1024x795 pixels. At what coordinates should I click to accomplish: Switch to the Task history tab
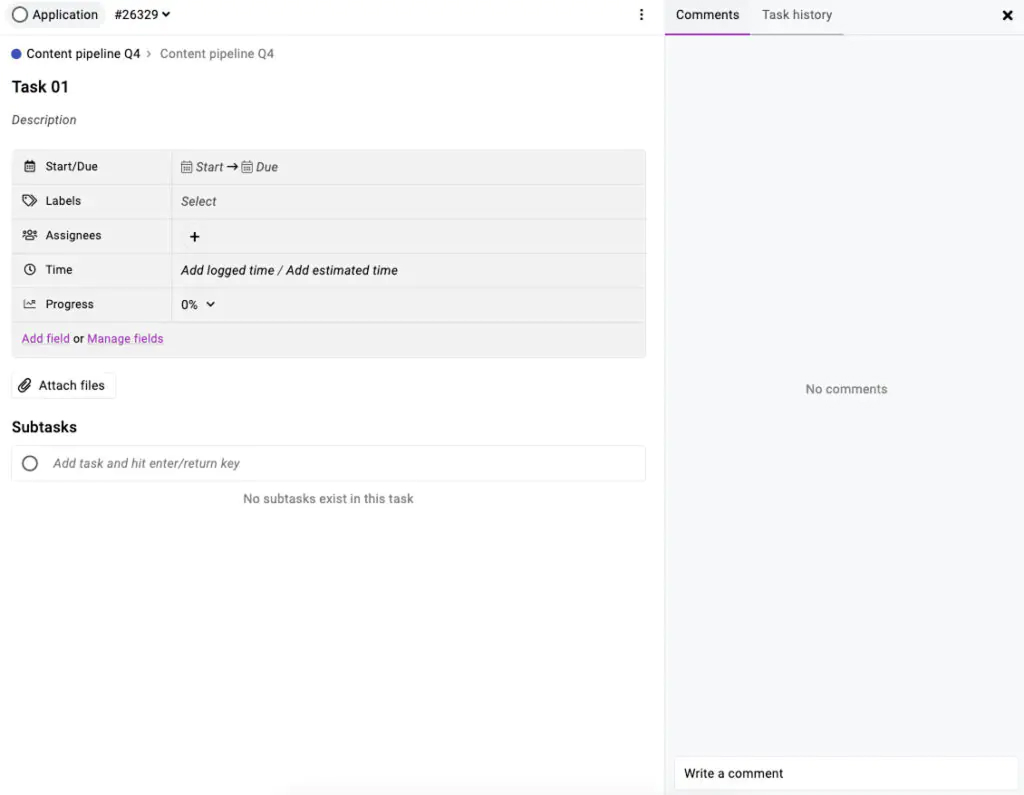[797, 15]
